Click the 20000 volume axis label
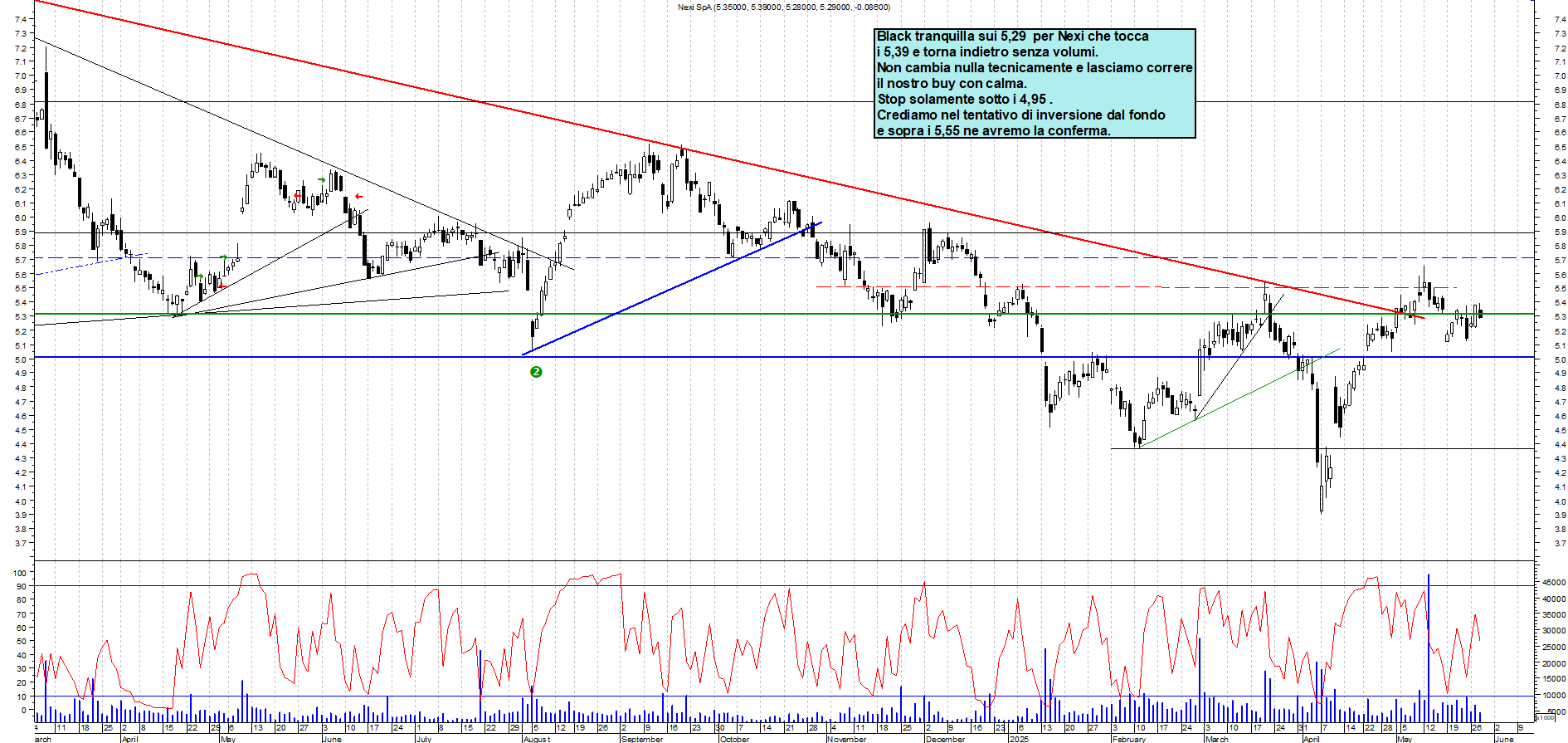 [1553, 664]
